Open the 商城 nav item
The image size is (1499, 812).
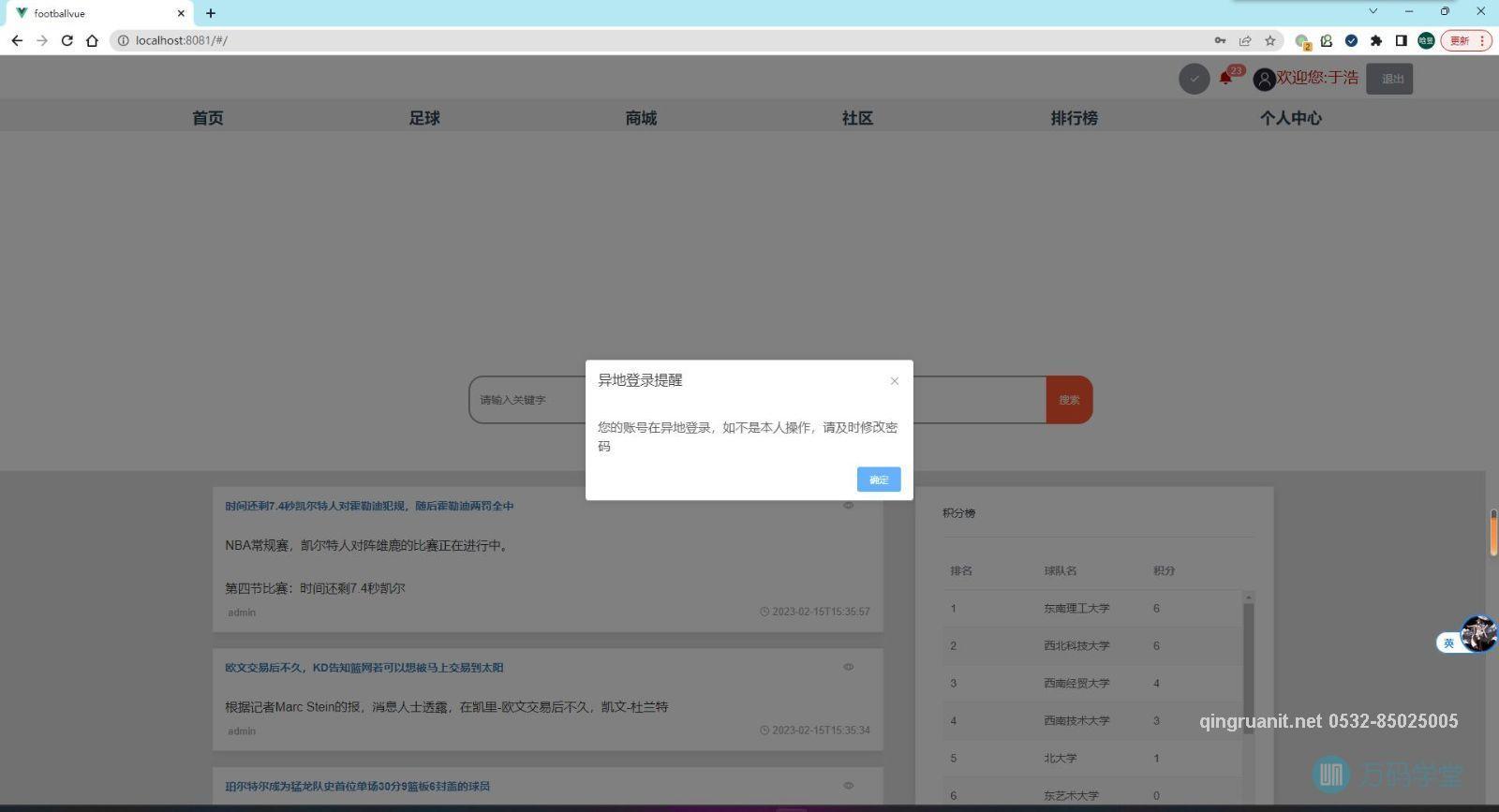coord(641,118)
